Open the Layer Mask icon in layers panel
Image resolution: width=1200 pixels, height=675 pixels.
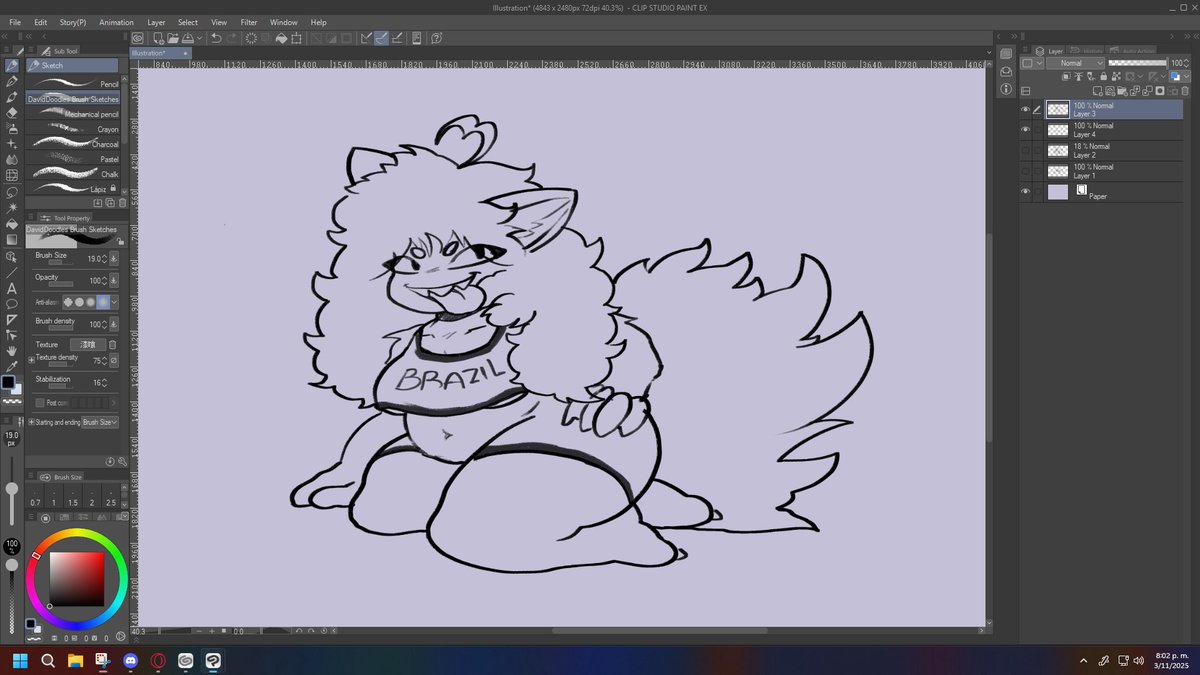(1160, 91)
